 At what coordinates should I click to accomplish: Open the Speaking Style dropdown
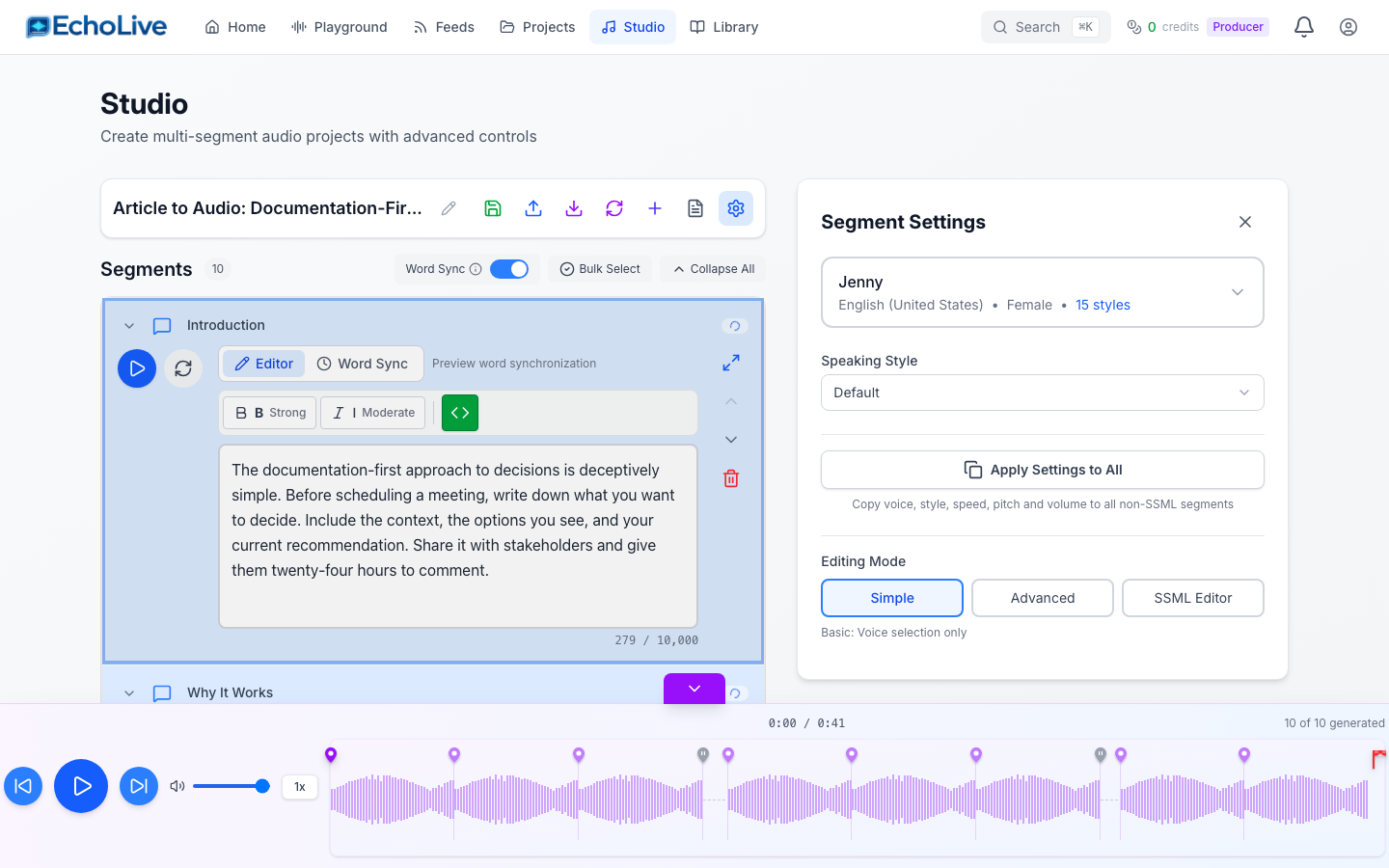click(1043, 393)
